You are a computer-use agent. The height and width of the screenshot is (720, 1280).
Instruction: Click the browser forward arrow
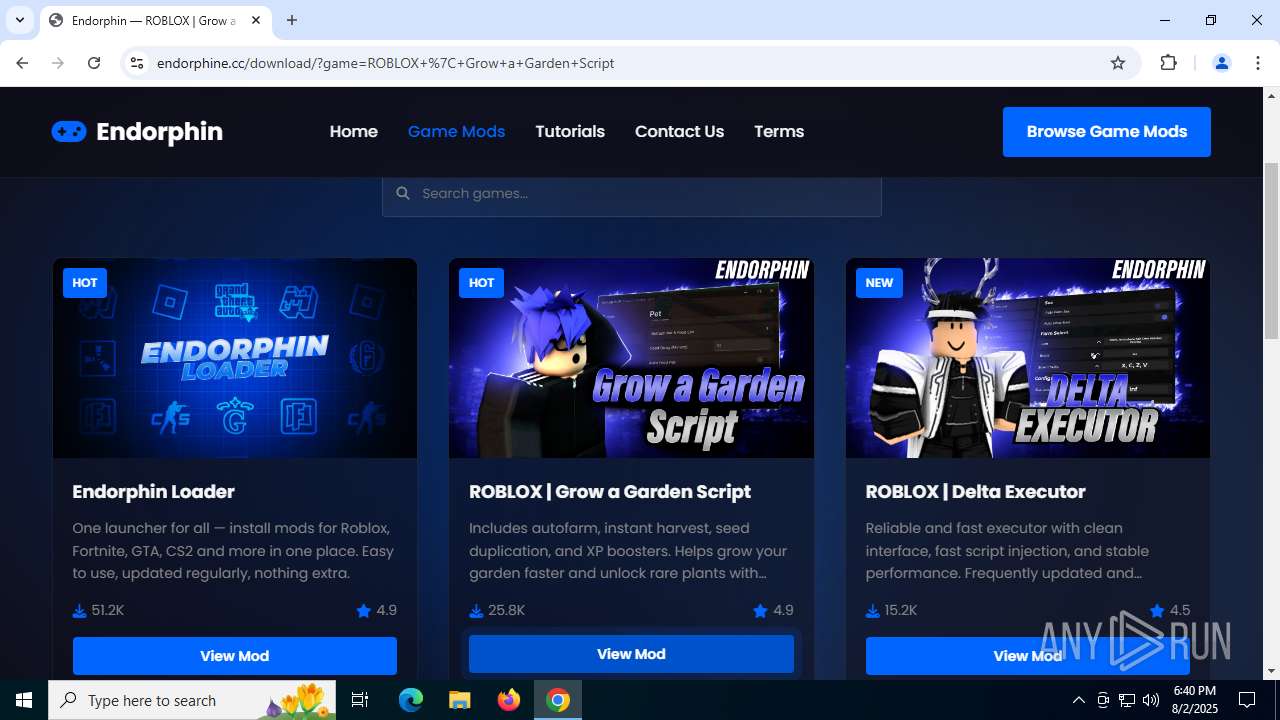(58, 63)
